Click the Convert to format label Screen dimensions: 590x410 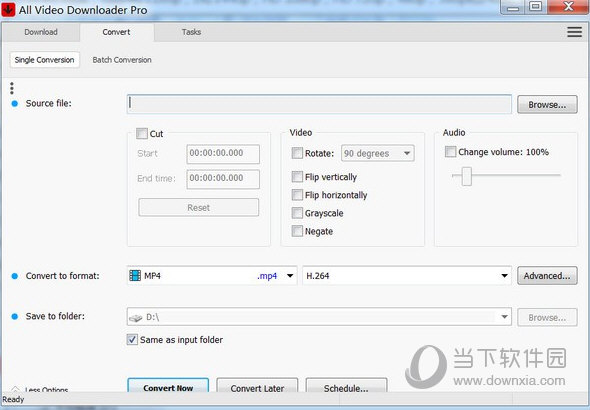(x=62, y=276)
